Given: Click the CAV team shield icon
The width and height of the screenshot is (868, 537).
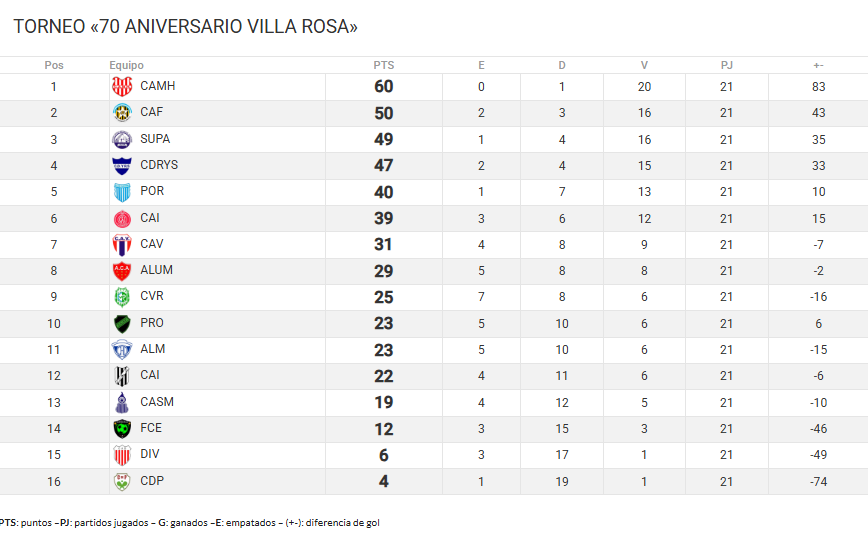Looking at the screenshot, I should coord(122,244).
